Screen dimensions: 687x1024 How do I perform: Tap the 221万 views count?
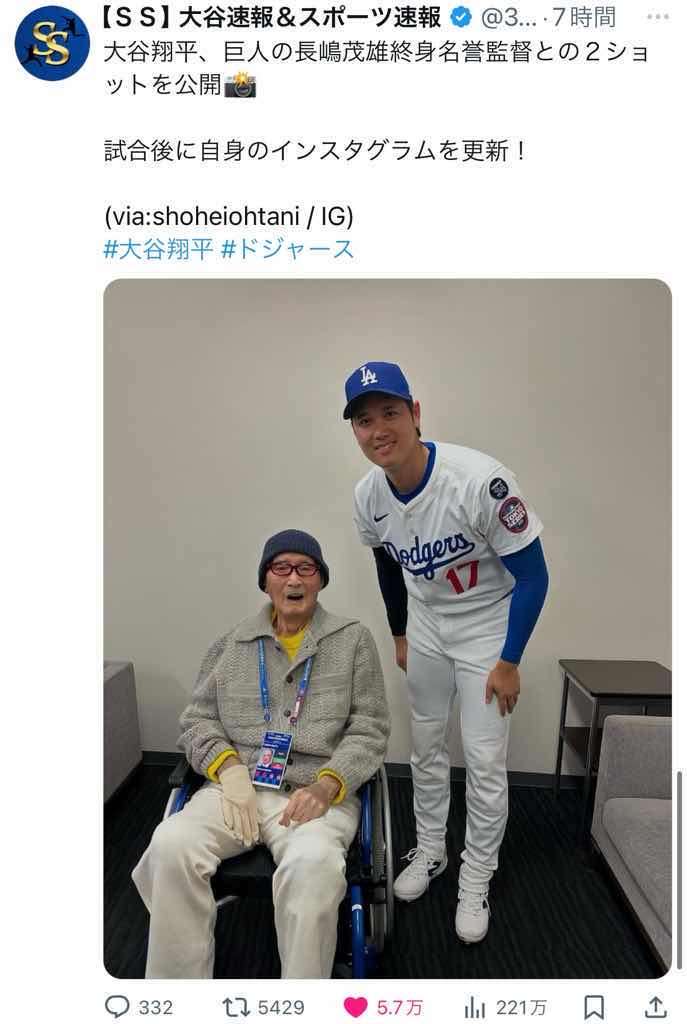tap(521, 1007)
